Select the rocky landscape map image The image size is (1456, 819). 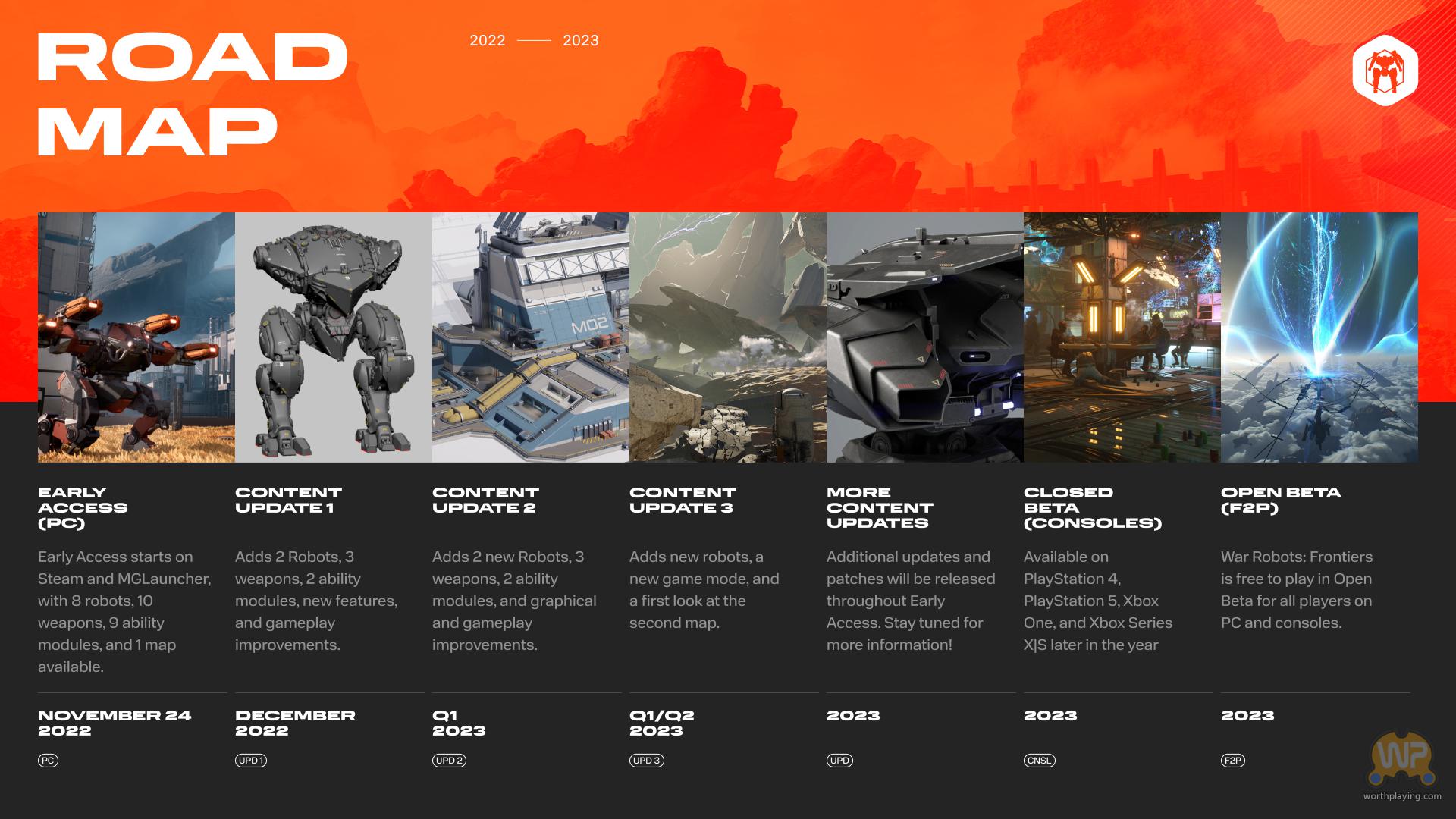(x=728, y=337)
